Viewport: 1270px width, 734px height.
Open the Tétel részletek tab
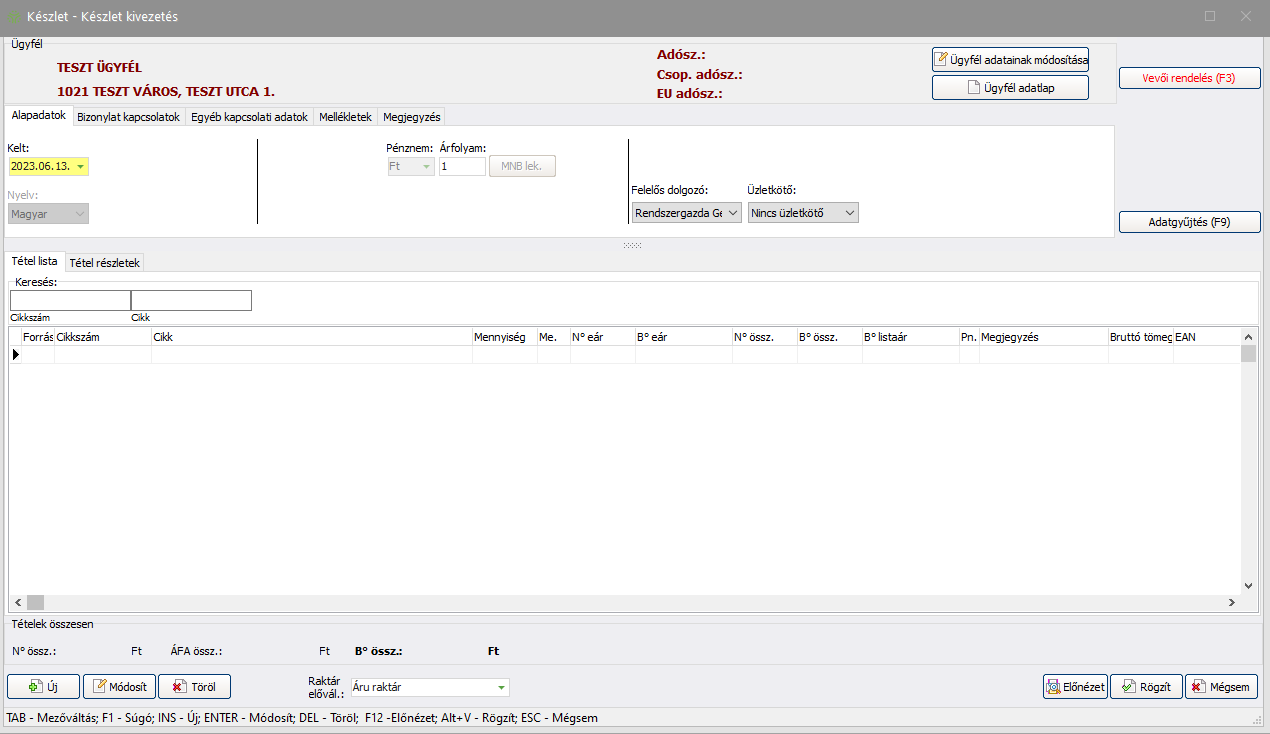tap(105, 263)
